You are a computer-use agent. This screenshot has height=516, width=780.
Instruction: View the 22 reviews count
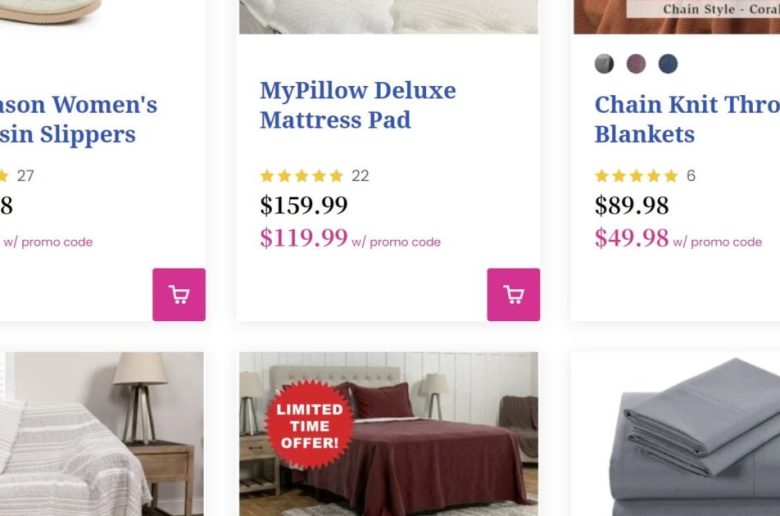coord(360,176)
